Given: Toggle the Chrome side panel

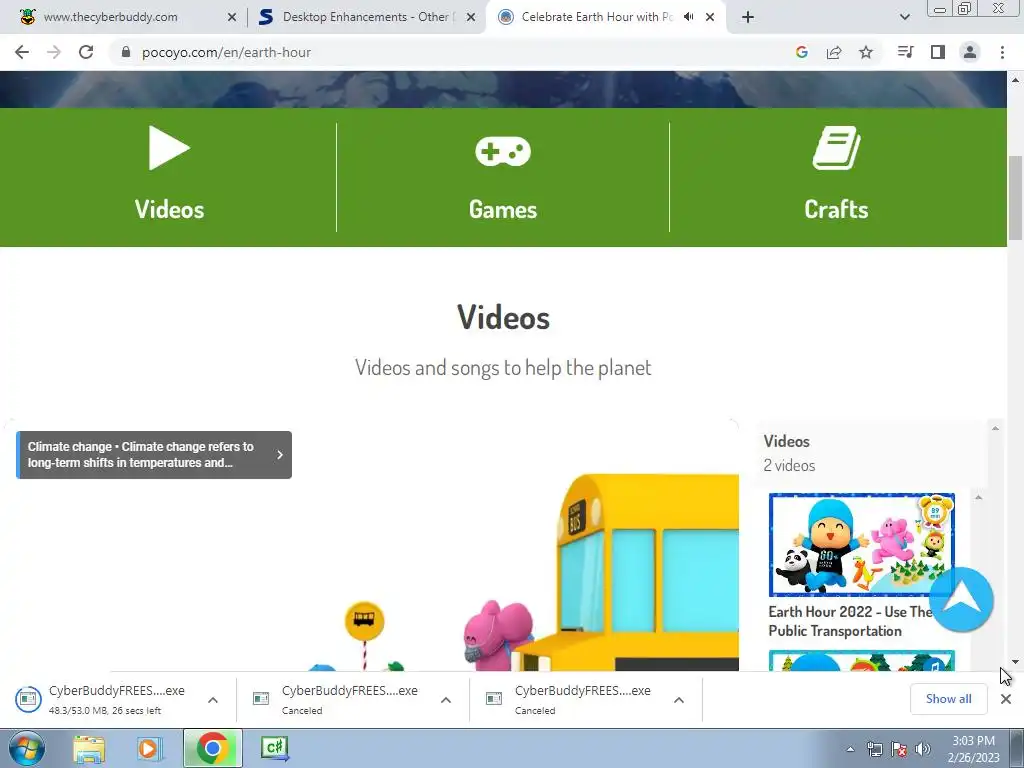Looking at the screenshot, I should click(938, 52).
